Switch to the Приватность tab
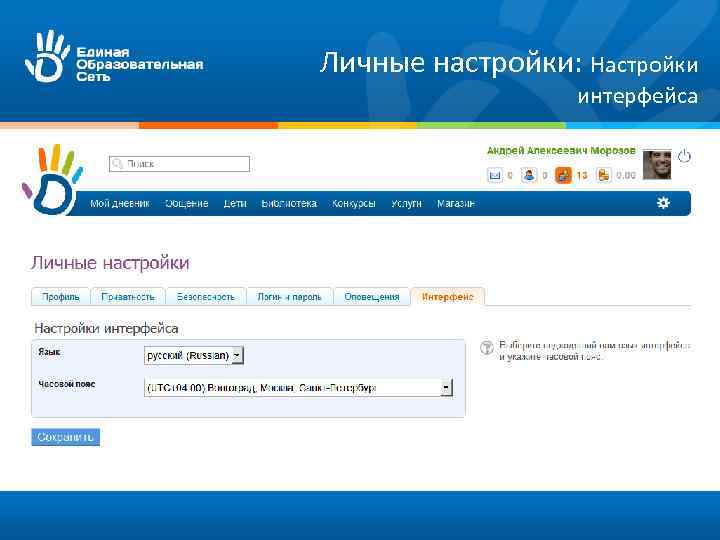720x540 pixels. pos(128,297)
